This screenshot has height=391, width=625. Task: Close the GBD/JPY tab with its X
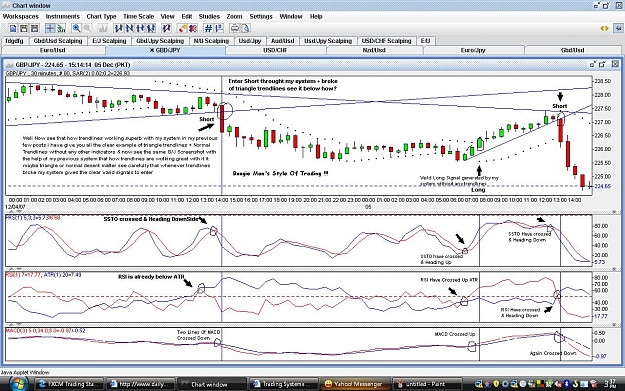click(x=152, y=50)
